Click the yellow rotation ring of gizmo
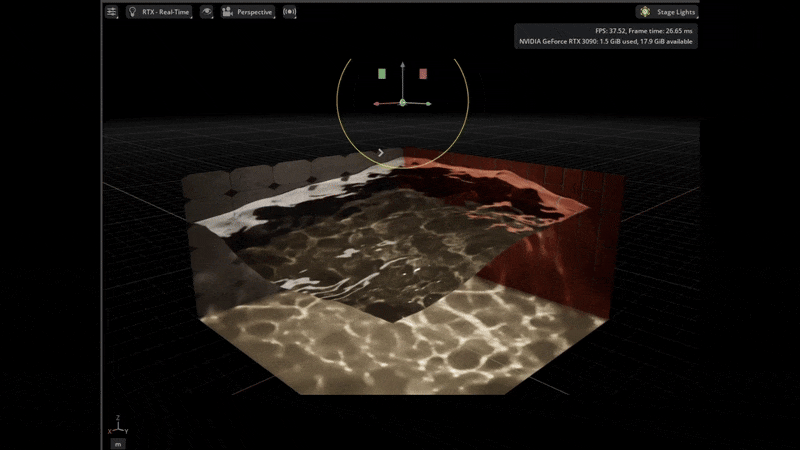The image size is (800, 450). click(339, 110)
